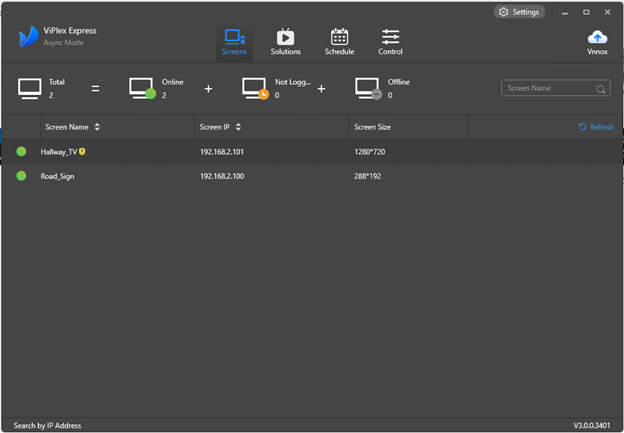Sort by the Screen IP column
Viewport: 624px width, 433px height.
[238, 127]
